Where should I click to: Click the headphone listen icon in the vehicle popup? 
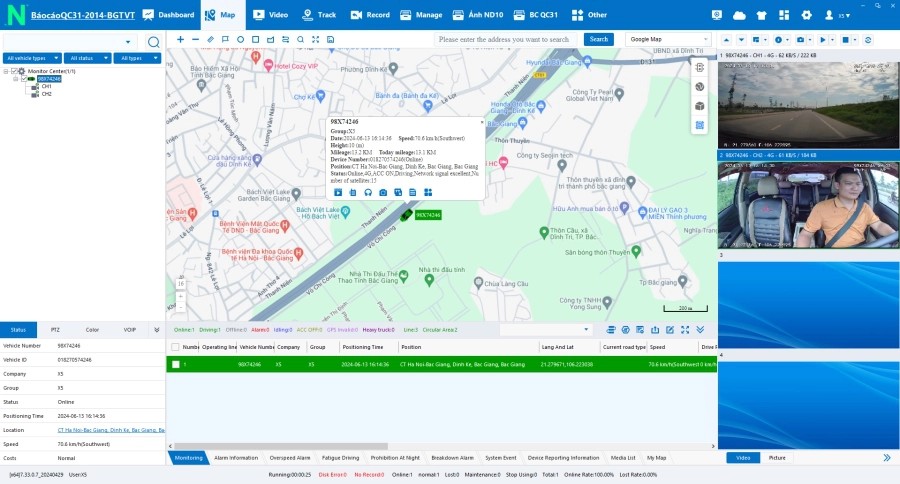[368, 192]
